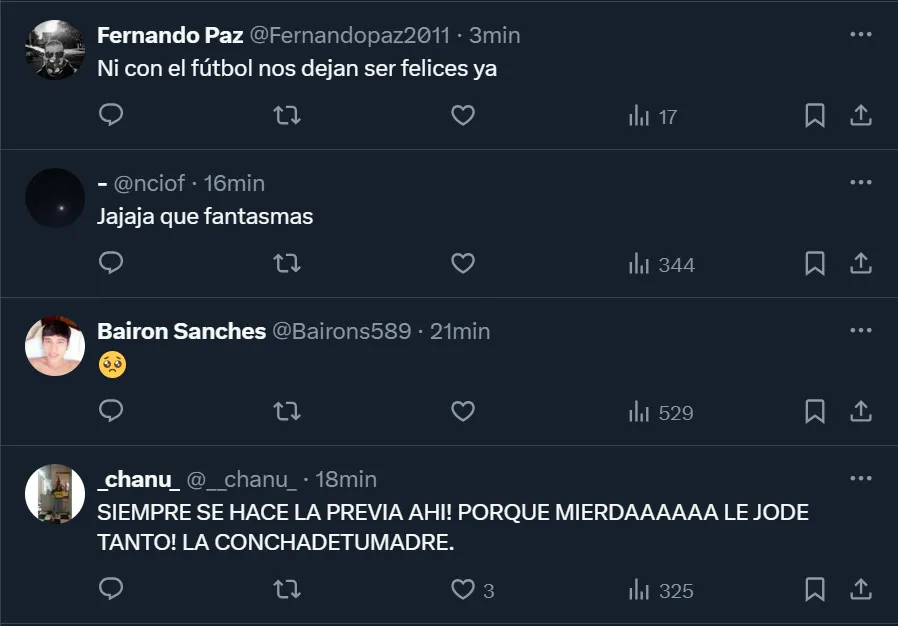
Task: Open more options menu for @nciof tweet
Action: [860, 182]
